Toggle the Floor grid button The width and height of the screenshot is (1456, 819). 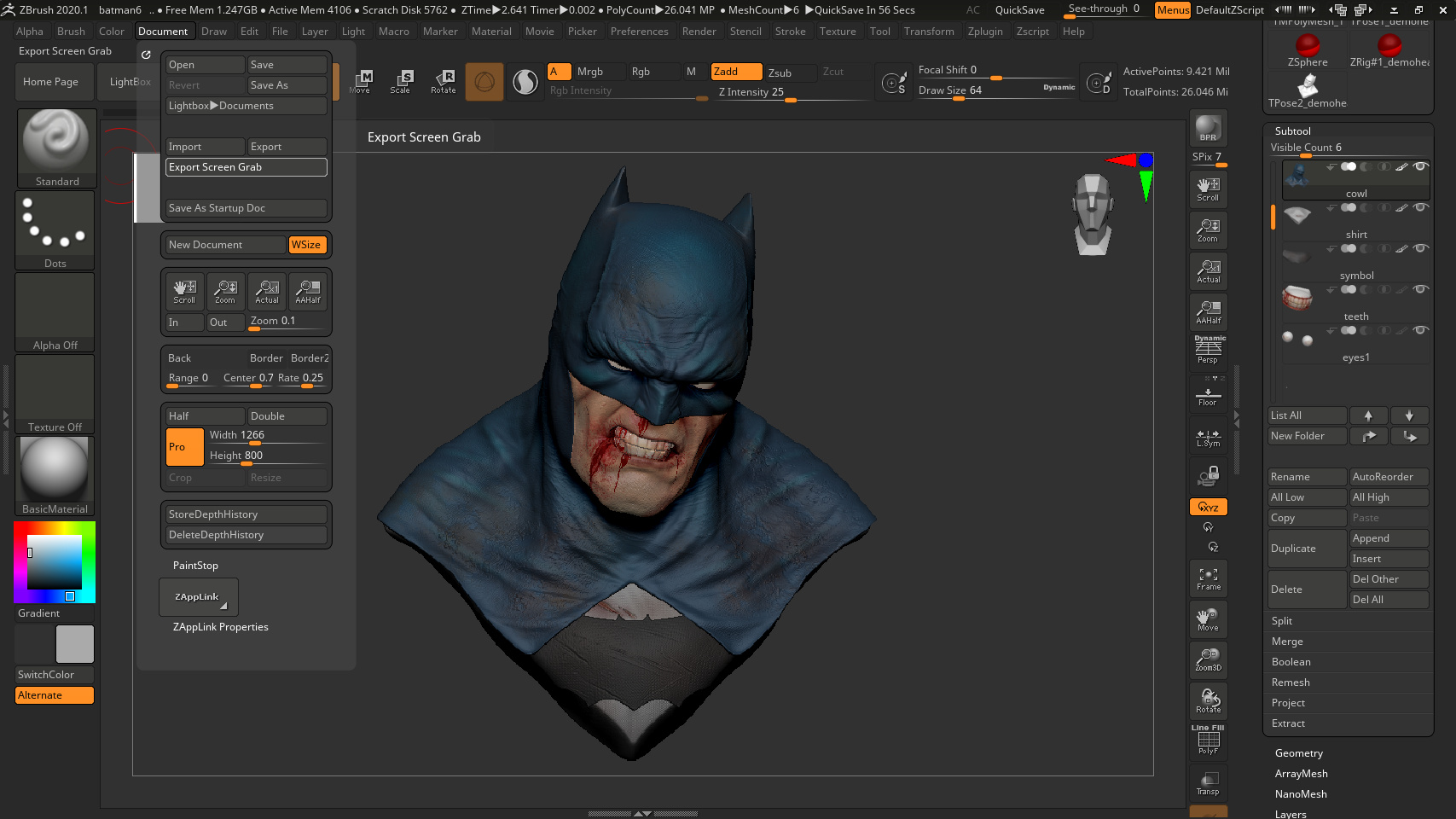pos(1208,394)
